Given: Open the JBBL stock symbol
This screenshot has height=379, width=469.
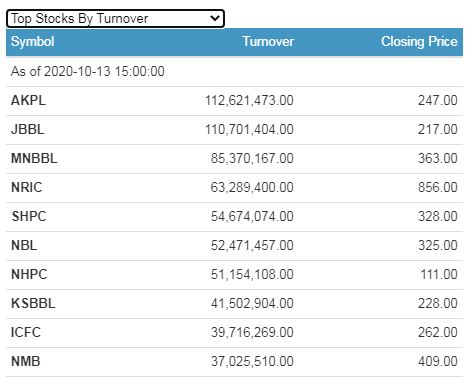Looking at the screenshot, I should [28, 129].
